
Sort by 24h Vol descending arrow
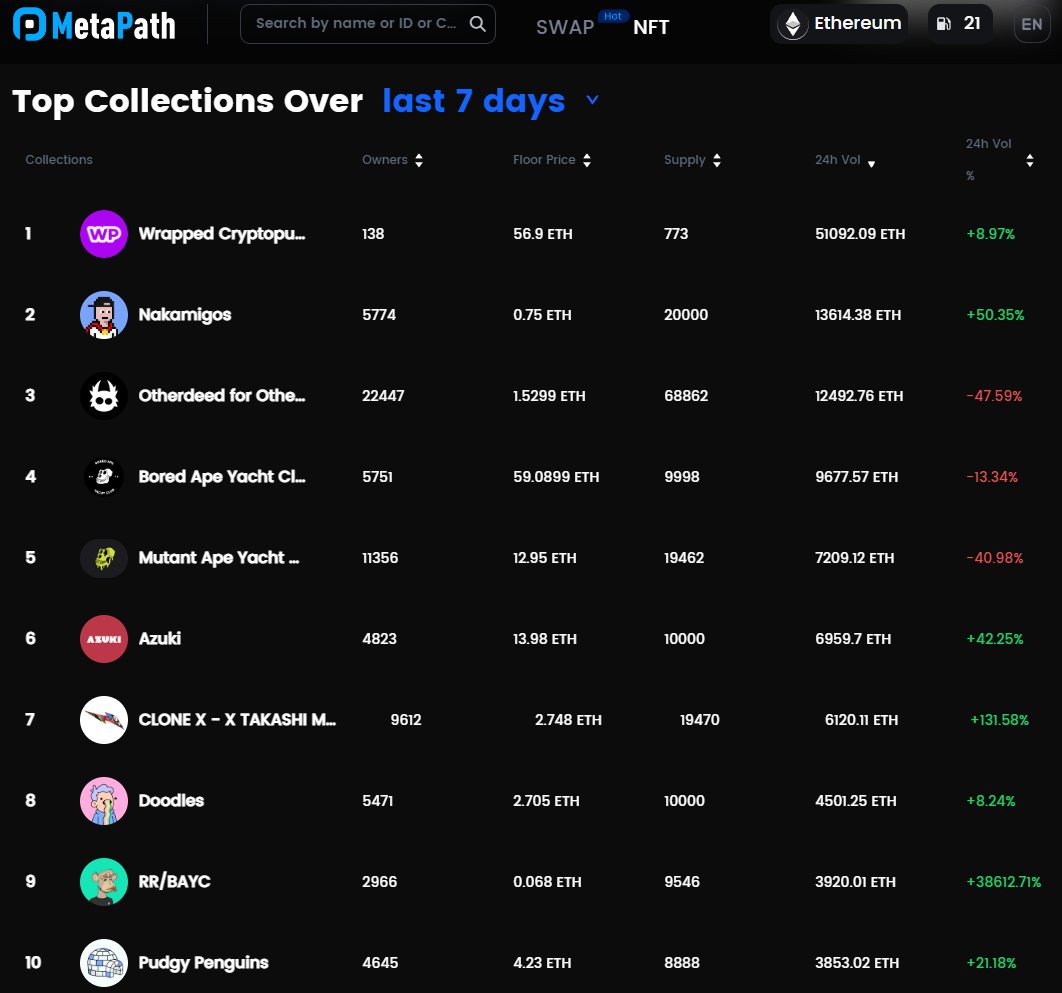pos(872,164)
